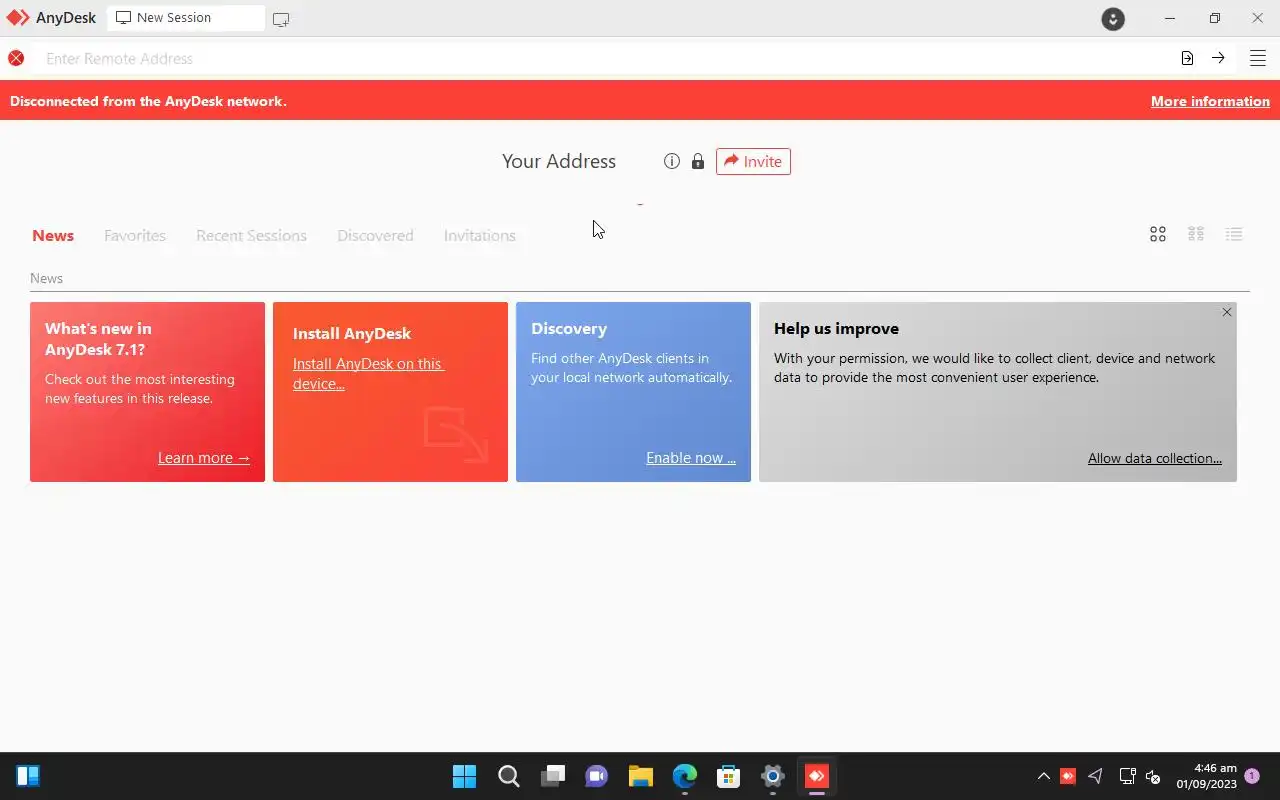Click network and volume tray icons
Image resolution: width=1280 pixels, height=800 pixels.
[x=1139, y=776]
